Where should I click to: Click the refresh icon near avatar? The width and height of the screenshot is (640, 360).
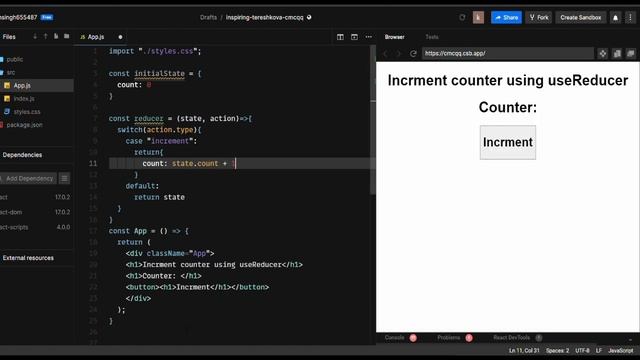[462, 18]
